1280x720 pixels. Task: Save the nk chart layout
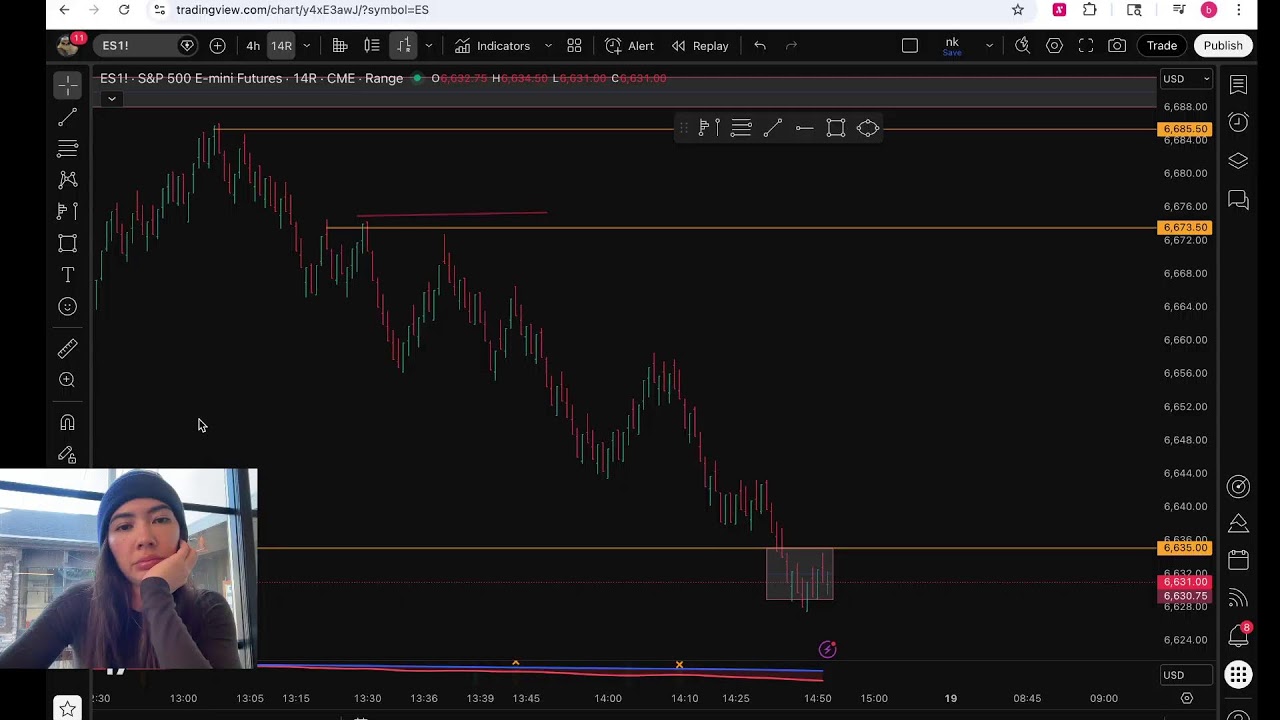(952, 46)
